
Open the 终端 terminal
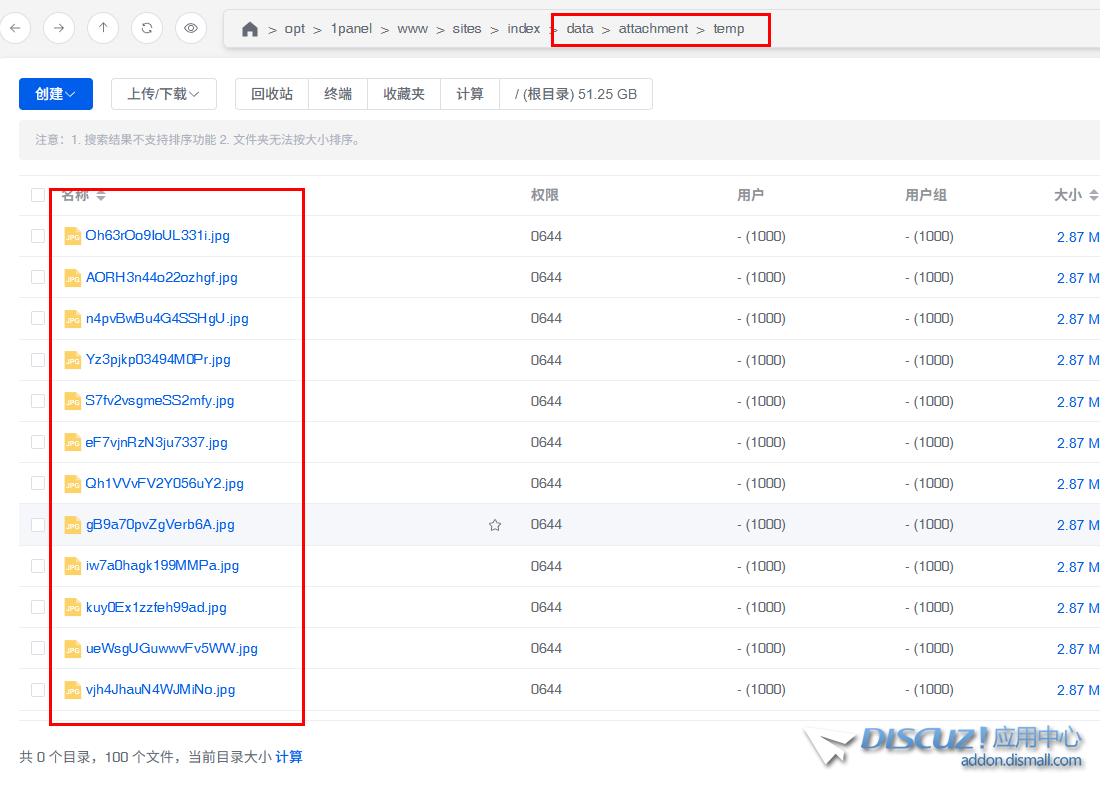coord(338,94)
